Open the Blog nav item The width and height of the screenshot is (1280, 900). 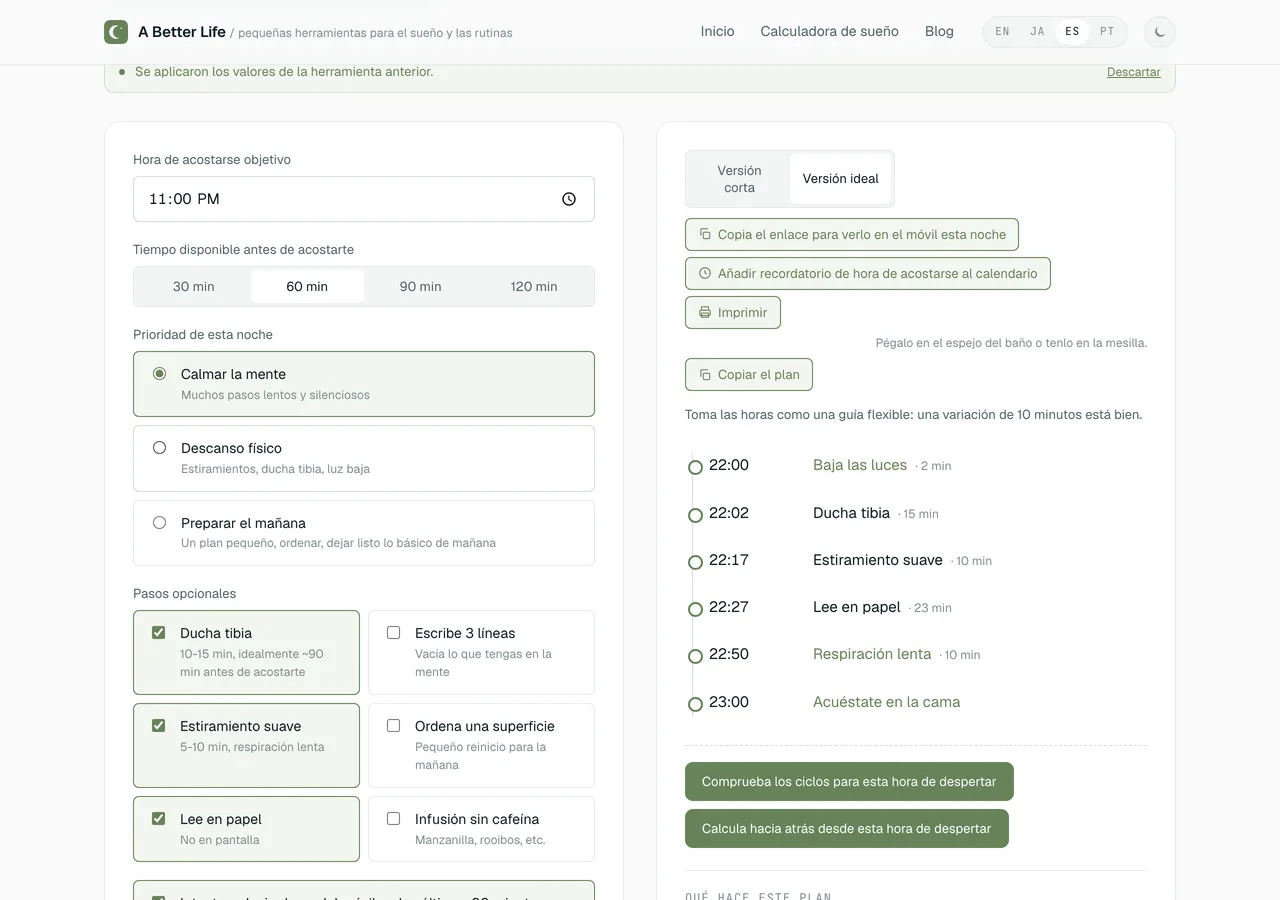point(939,32)
